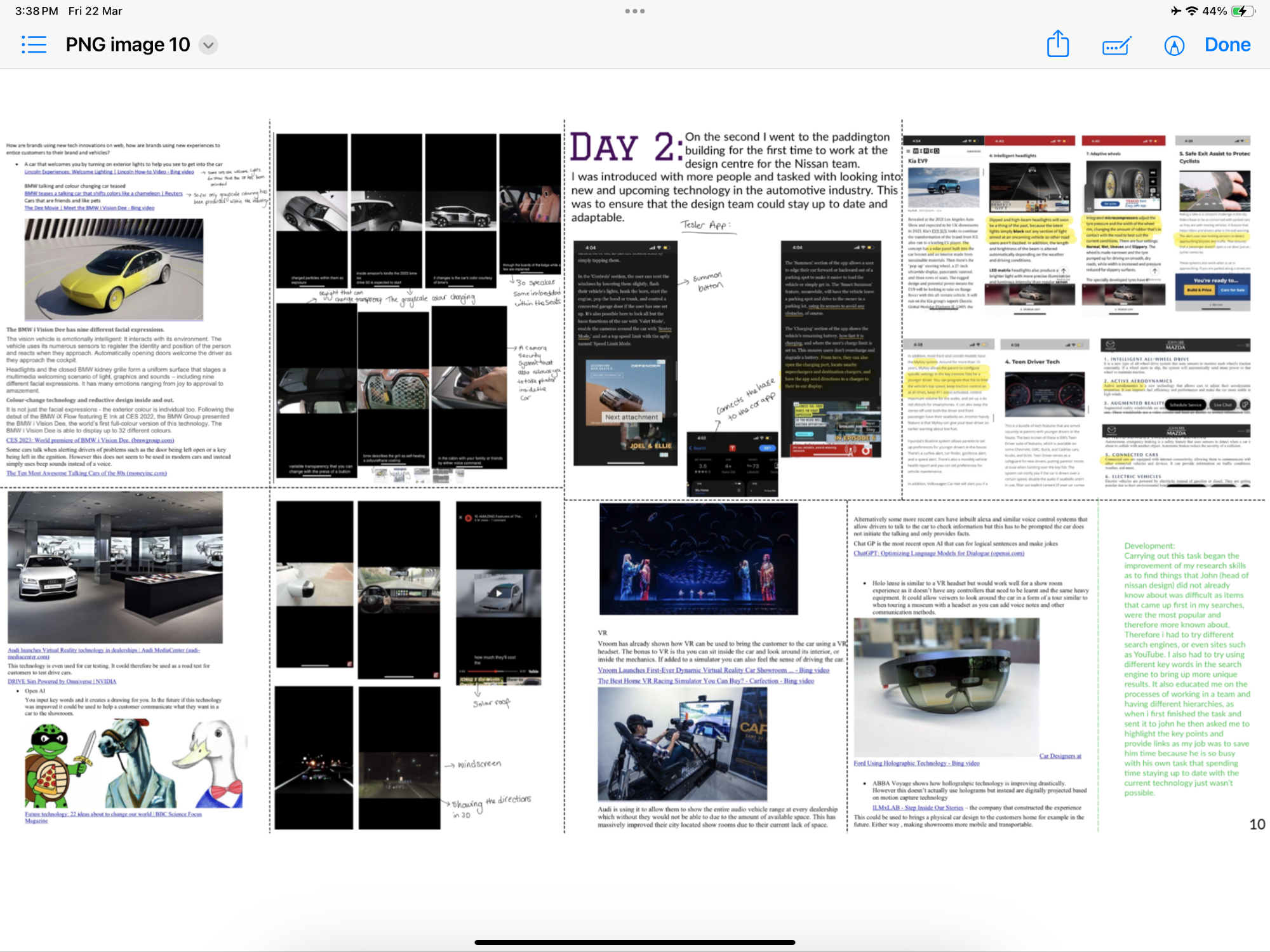The width and height of the screenshot is (1270, 952).
Task: Tap the PNG image 10 title text
Action: (x=128, y=44)
